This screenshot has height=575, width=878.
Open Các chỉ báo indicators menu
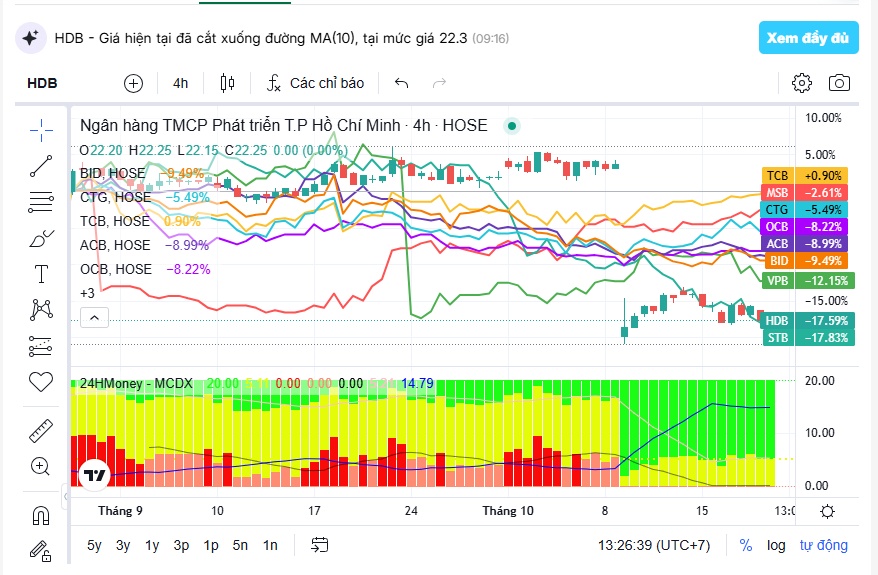tap(316, 83)
